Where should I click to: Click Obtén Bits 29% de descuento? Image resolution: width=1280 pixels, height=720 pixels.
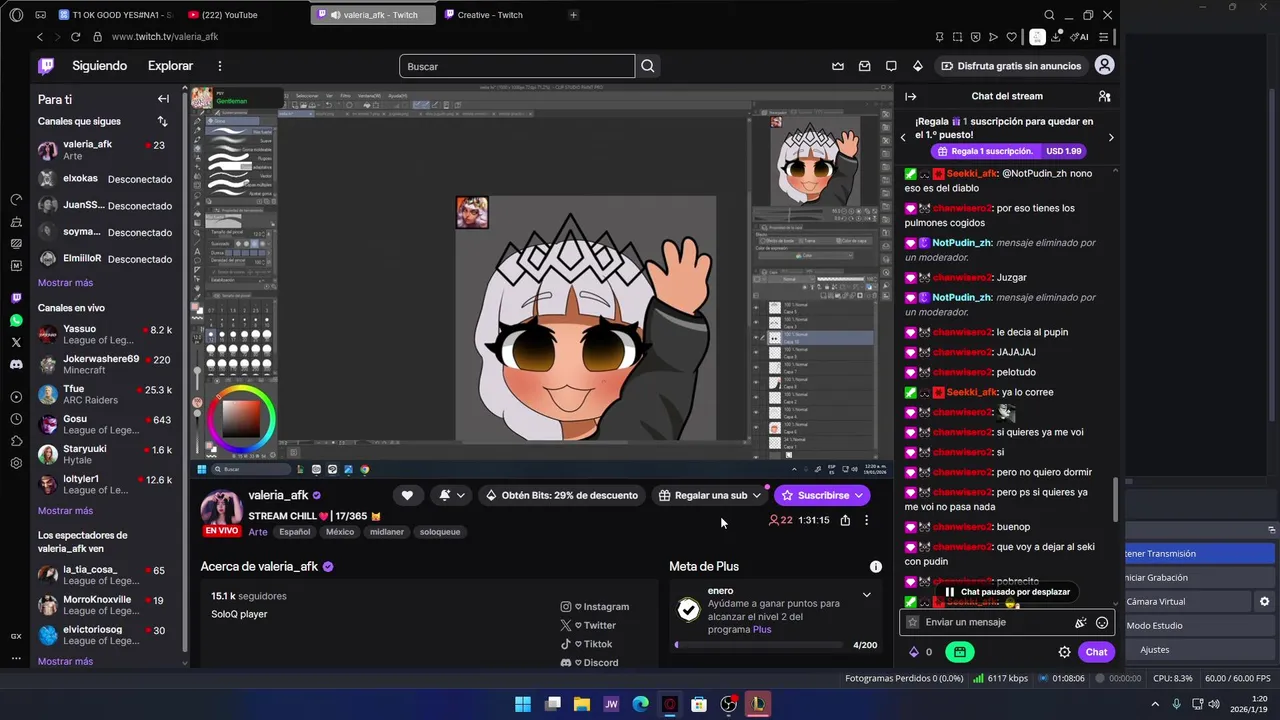pyautogui.click(x=561, y=495)
